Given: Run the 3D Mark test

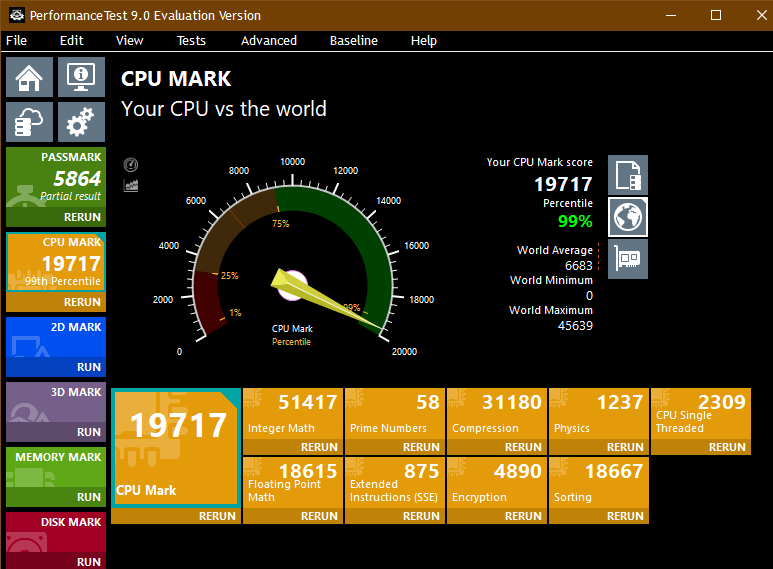Looking at the screenshot, I should 56,432.
